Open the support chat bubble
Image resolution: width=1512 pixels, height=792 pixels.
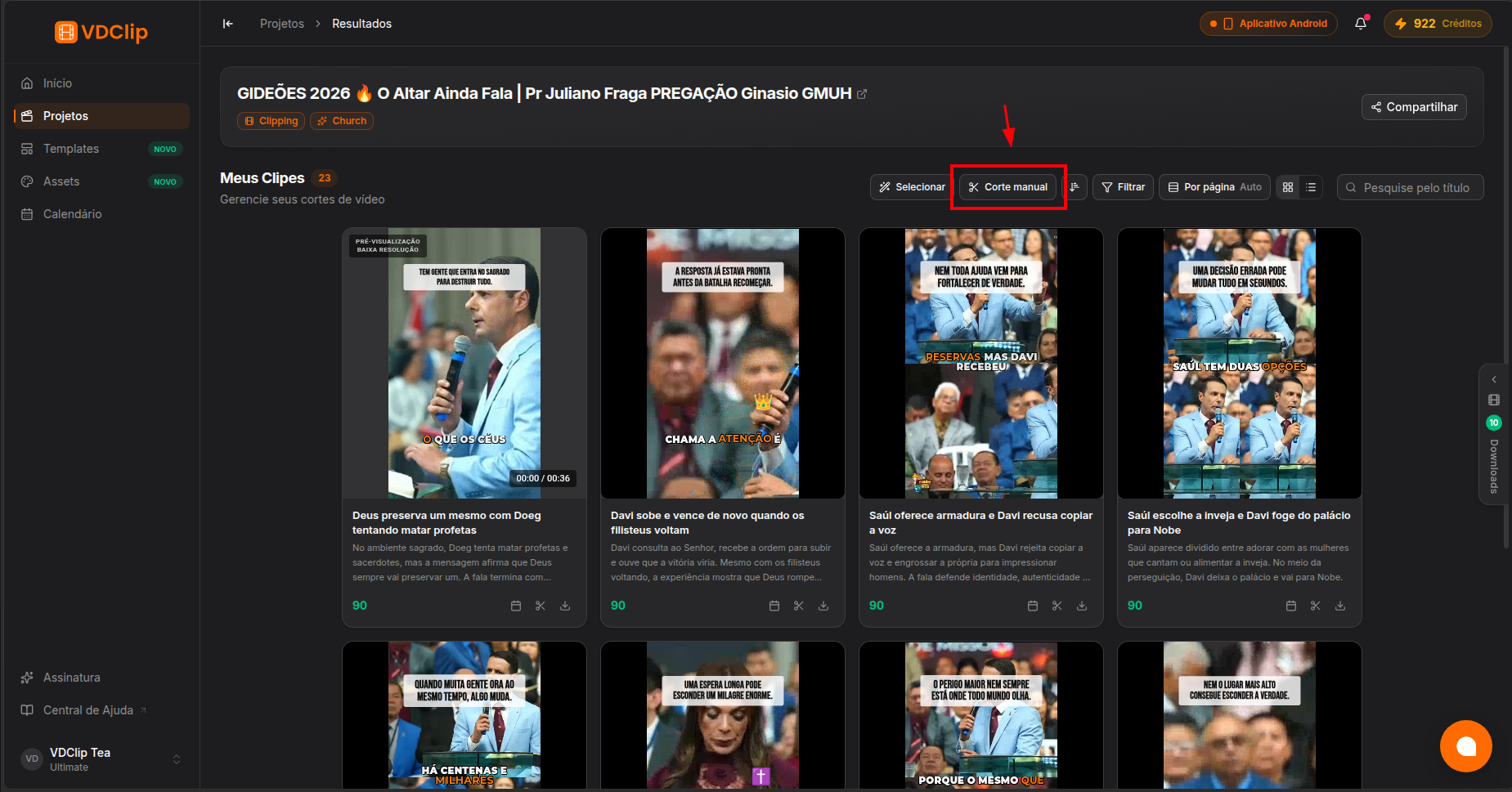tap(1465, 745)
